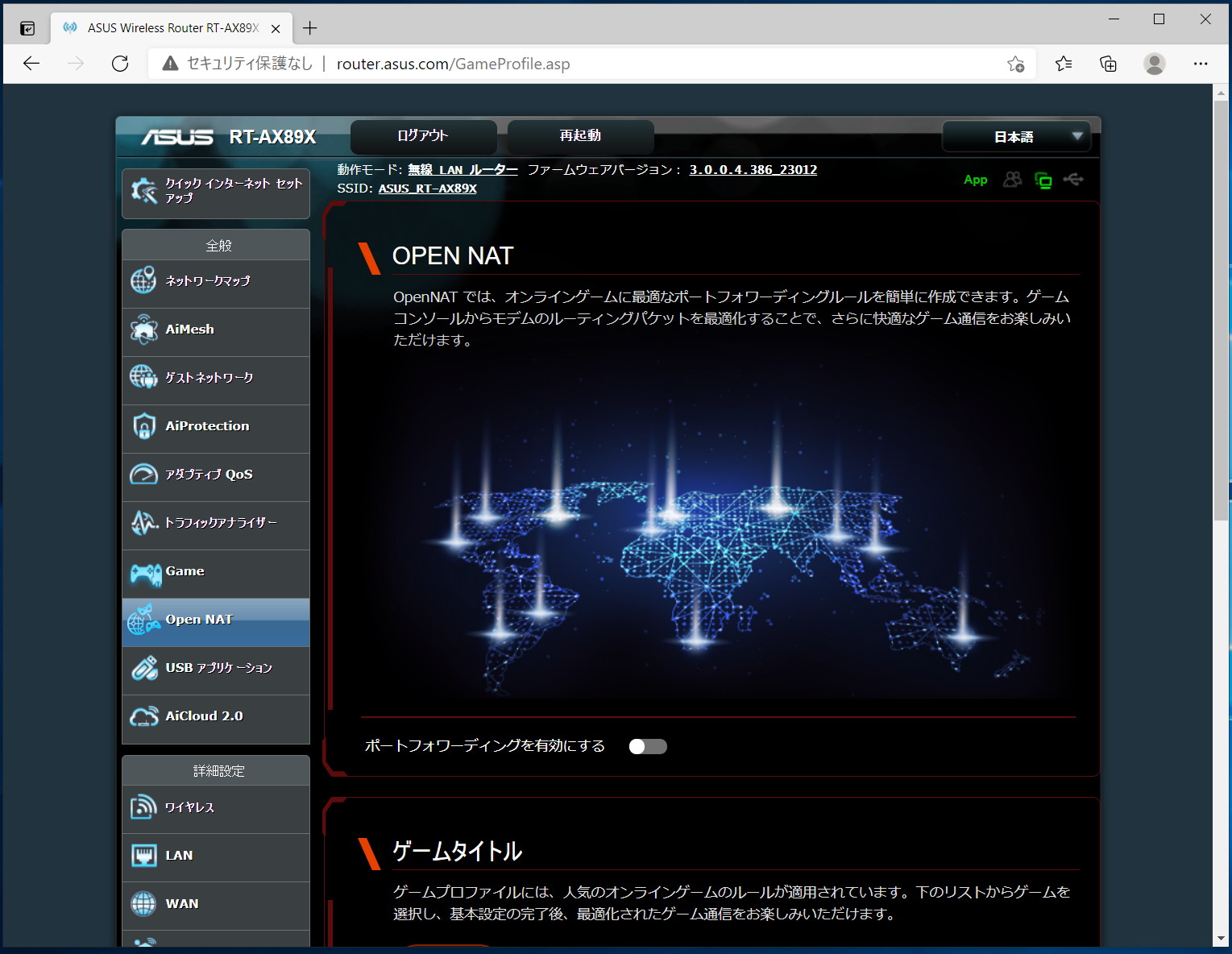1232x954 pixels.
Task: Open browser Collections icon
Action: click(x=1109, y=64)
